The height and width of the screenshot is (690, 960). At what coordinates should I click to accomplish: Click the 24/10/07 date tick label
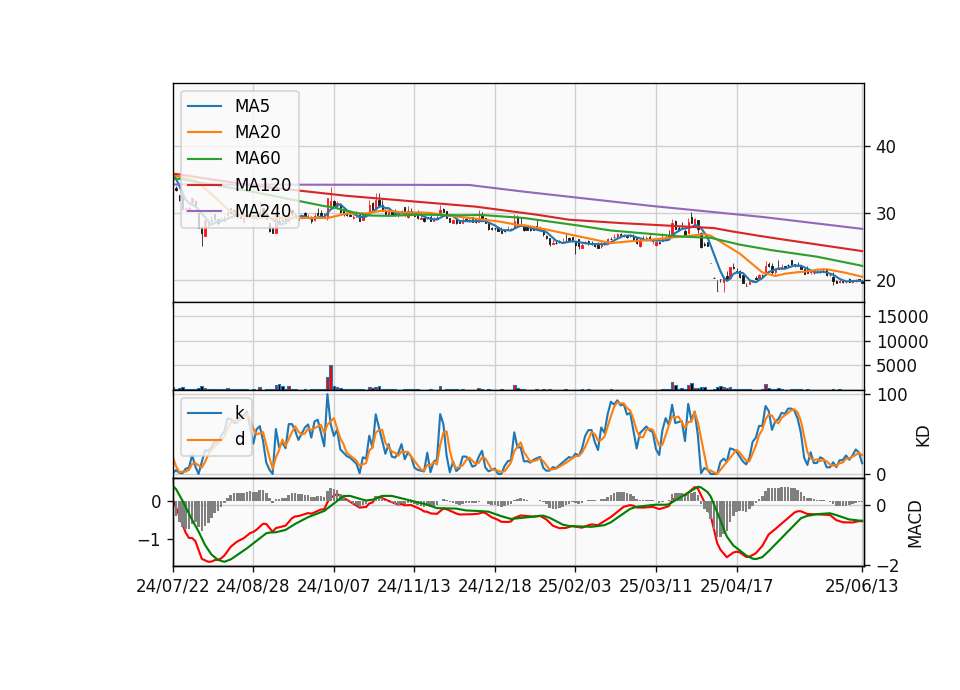click(x=334, y=586)
